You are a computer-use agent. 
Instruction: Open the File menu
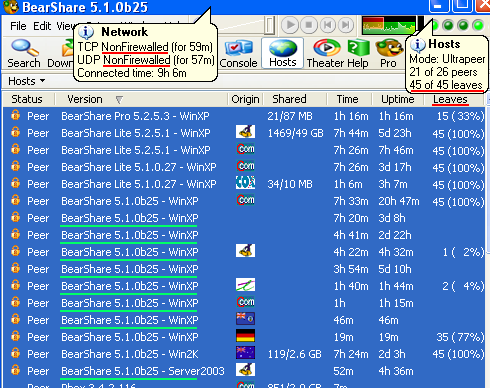(x=18, y=26)
